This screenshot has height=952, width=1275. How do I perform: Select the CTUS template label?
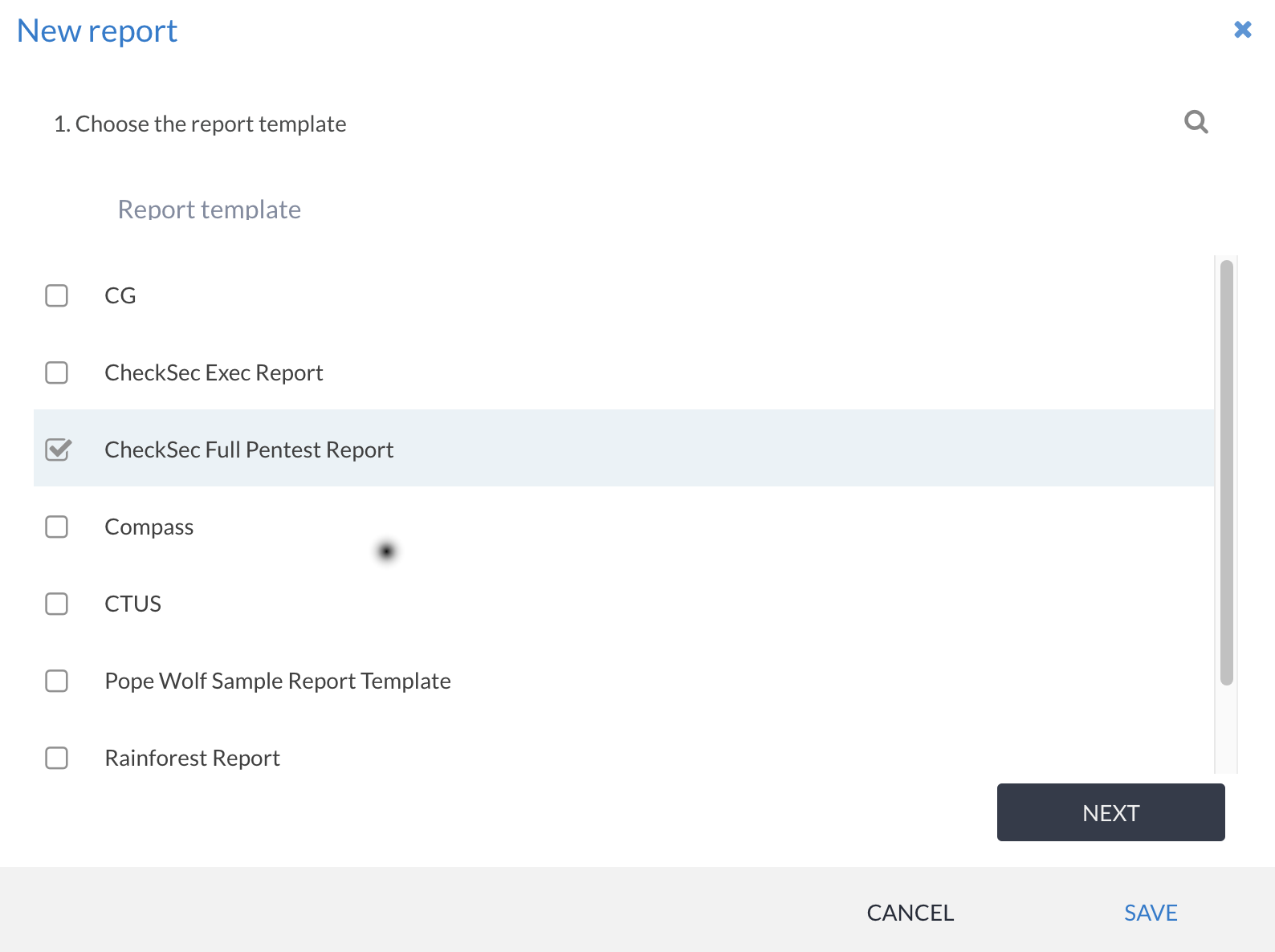[x=133, y=604]
